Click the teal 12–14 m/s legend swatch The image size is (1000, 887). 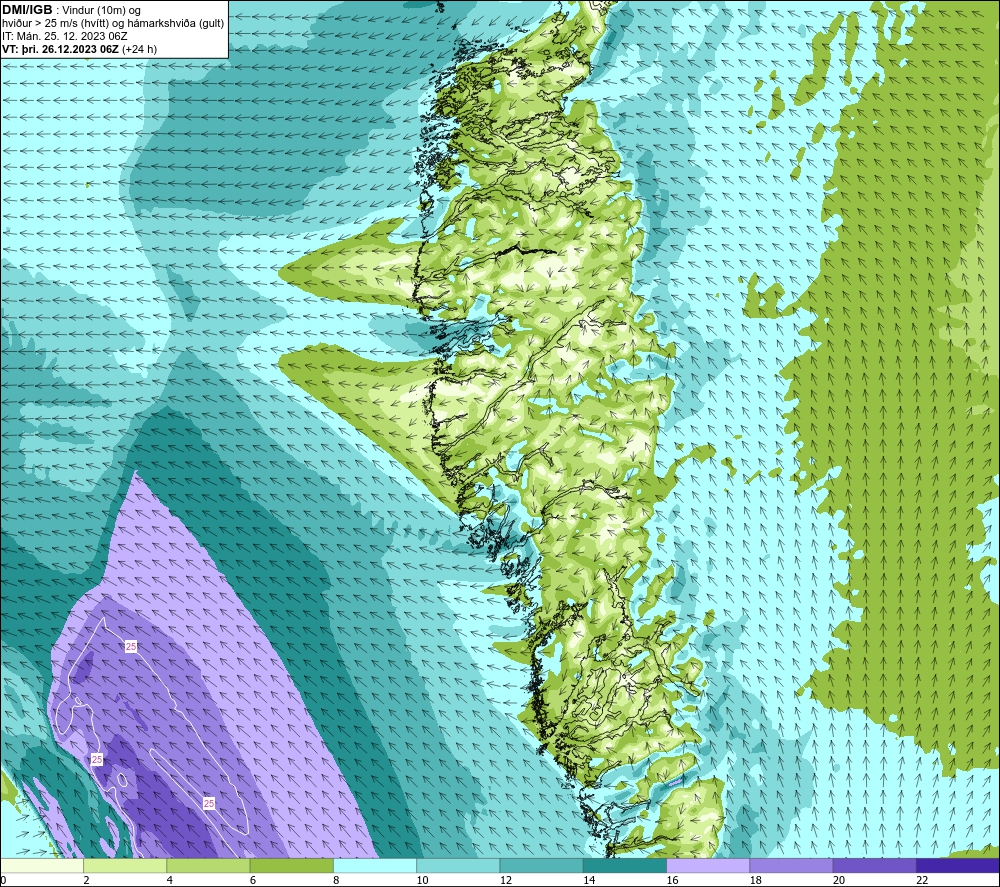point(541,865)
